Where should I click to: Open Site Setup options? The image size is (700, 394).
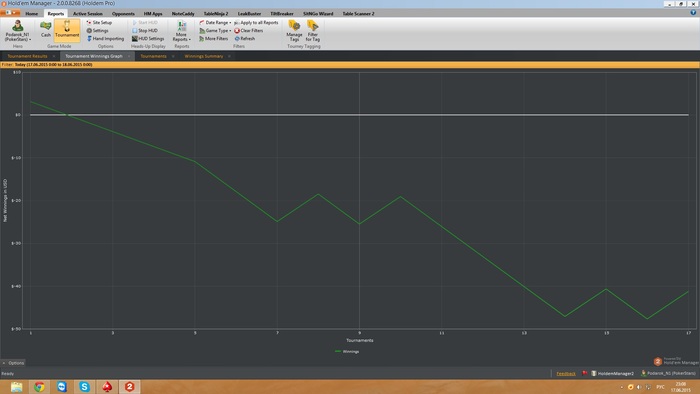pyautogui.click(x=99, y=22)
